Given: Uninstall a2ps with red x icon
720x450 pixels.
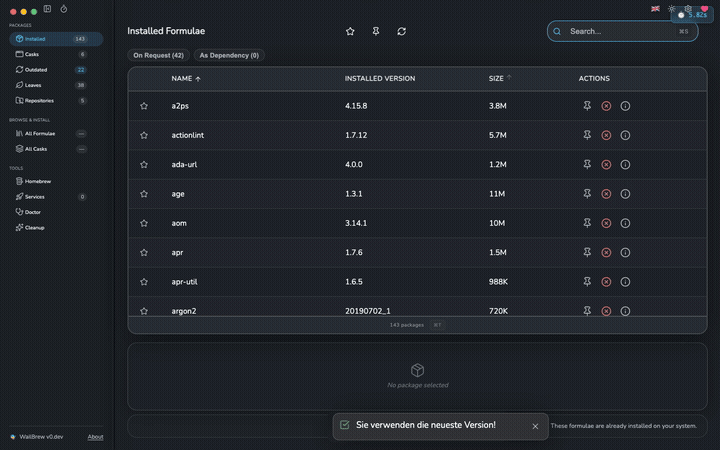Looking at the screenshot, I should (606, 106).
